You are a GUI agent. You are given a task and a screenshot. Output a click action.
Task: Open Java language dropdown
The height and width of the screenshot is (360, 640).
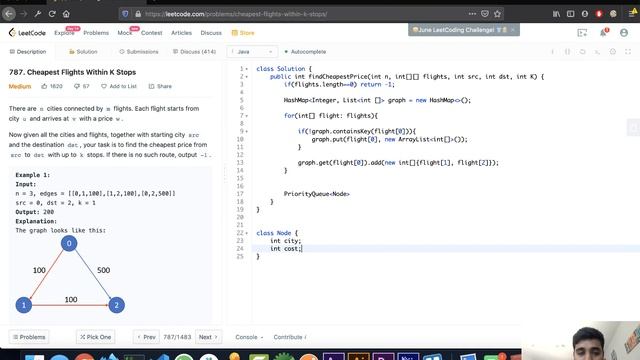[x=252, y=52]
